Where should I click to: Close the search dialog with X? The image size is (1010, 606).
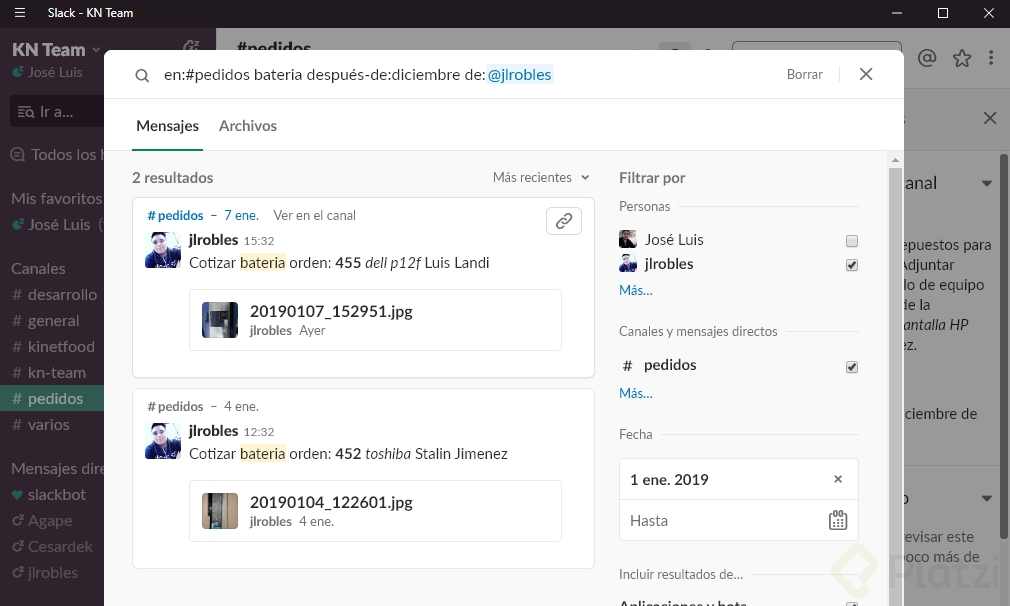[x=866, y=74]
